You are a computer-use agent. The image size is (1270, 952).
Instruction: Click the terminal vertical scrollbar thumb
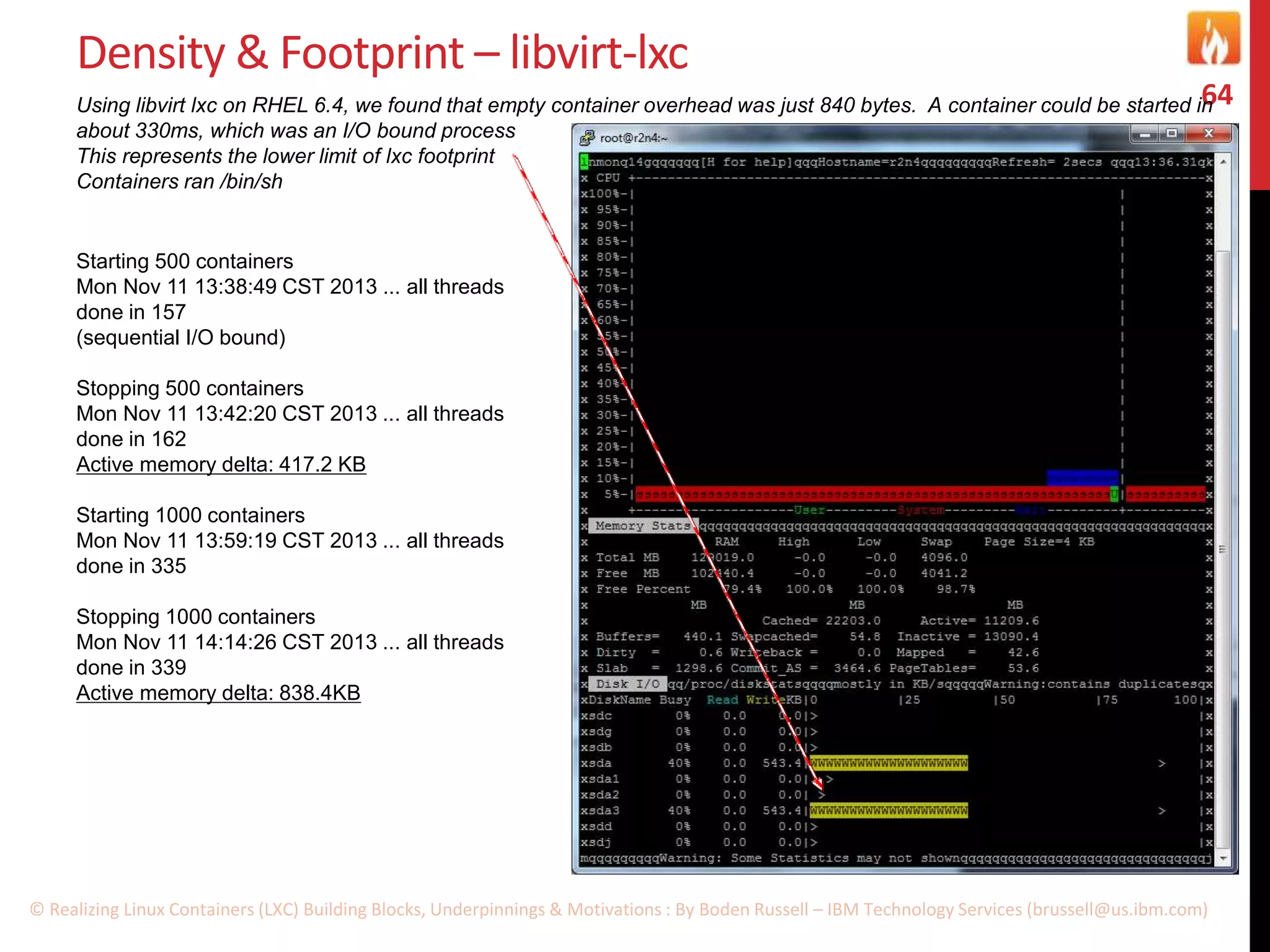(1223, 549)
